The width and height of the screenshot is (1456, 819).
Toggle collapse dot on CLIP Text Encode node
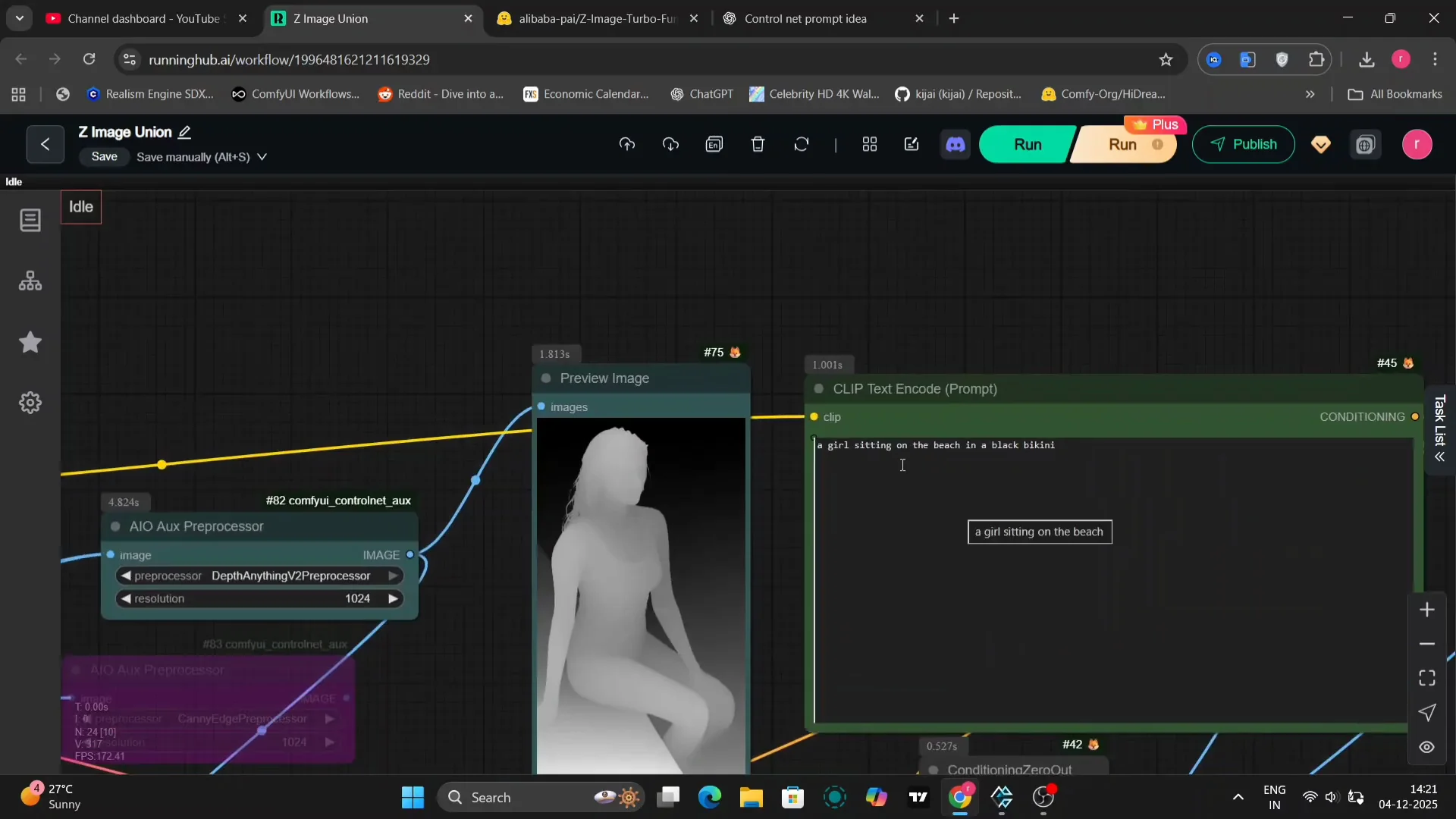pyautogui.click(x=819, y=389)
